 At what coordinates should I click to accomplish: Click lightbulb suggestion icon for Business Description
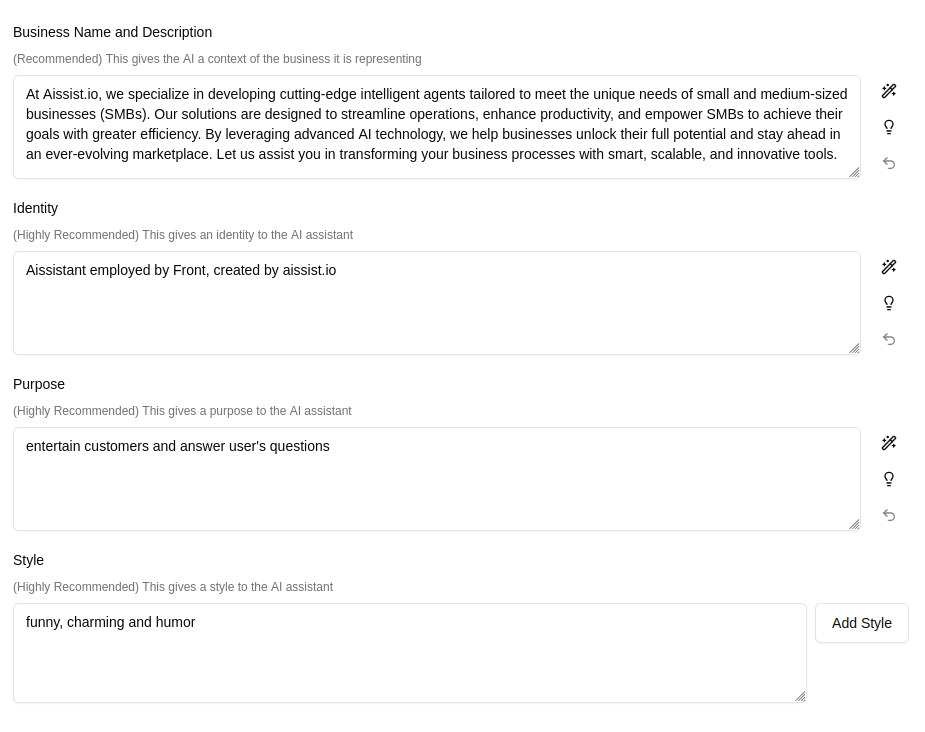tap(889, 127)
